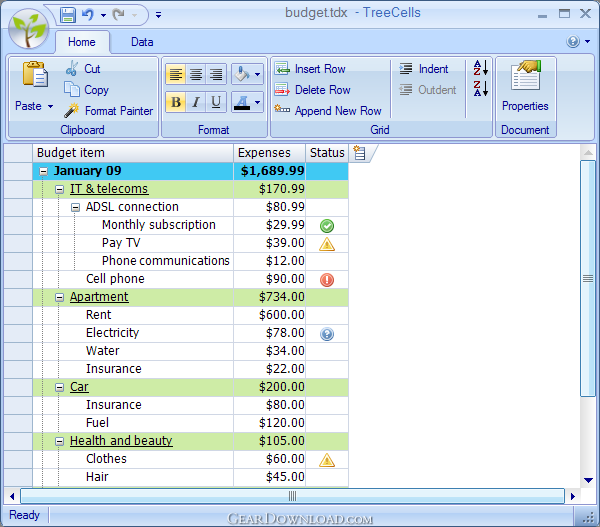Screen dimensions: 600x527
Task: Apply the fill bucket background color
Action: tap(242, 74)
